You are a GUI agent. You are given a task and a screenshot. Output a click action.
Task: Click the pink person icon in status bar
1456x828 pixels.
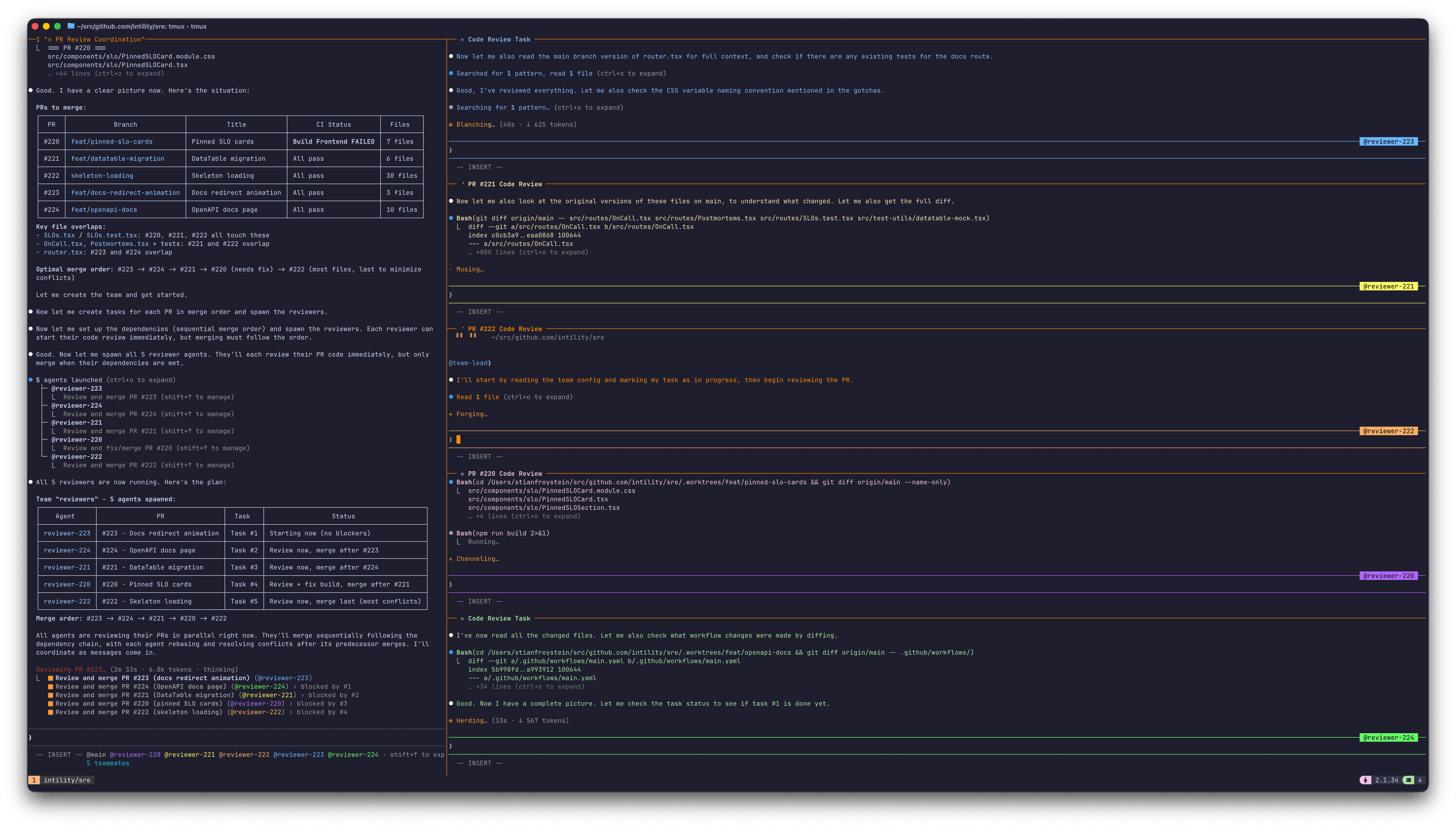point(1365,780)
